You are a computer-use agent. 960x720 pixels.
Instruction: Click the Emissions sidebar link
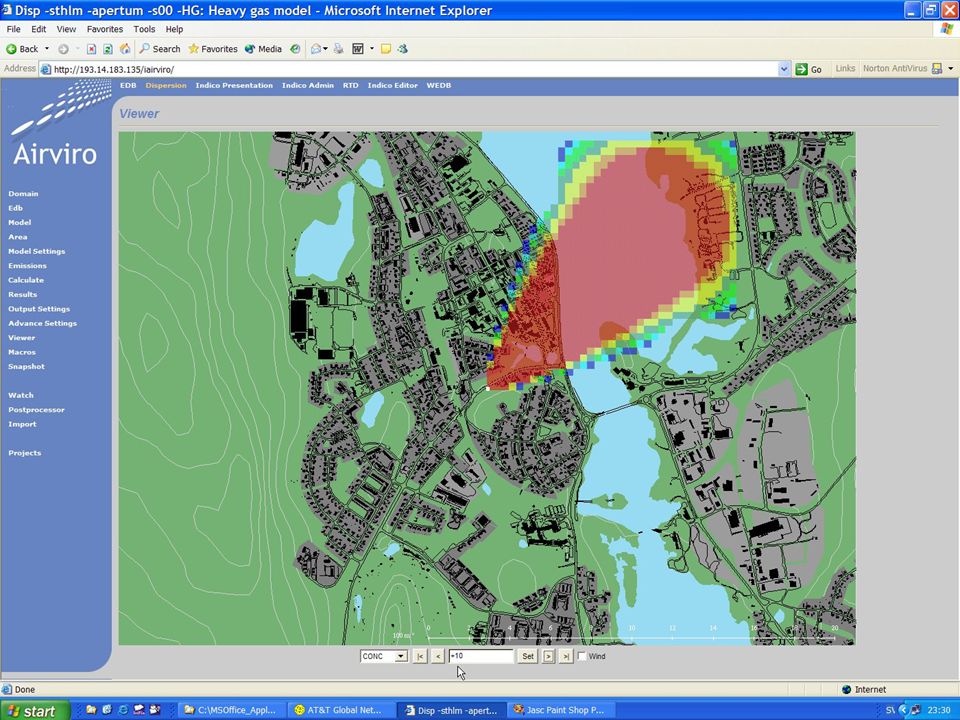28,266
